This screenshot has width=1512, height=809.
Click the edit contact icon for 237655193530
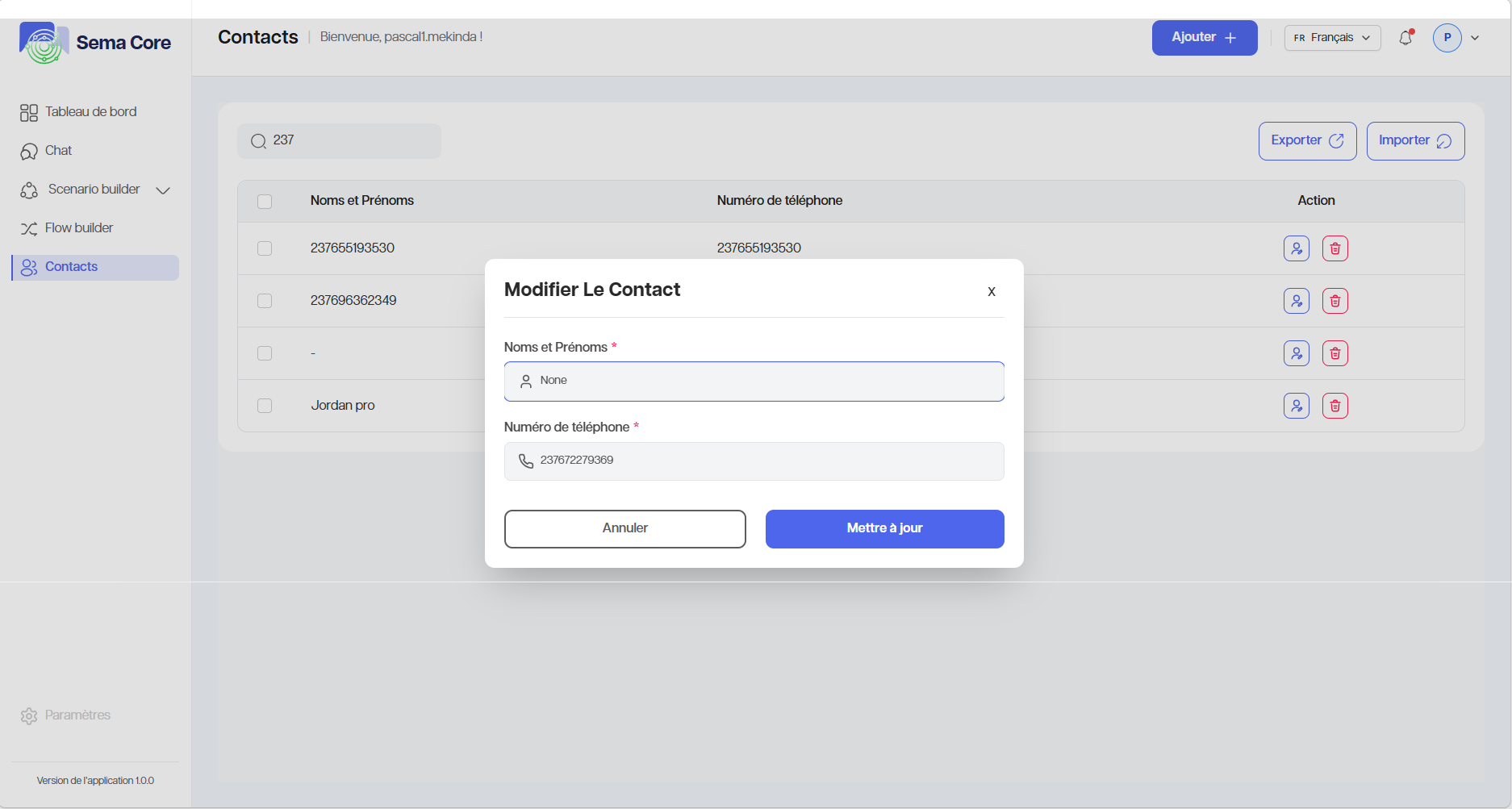click(1296, 248)
